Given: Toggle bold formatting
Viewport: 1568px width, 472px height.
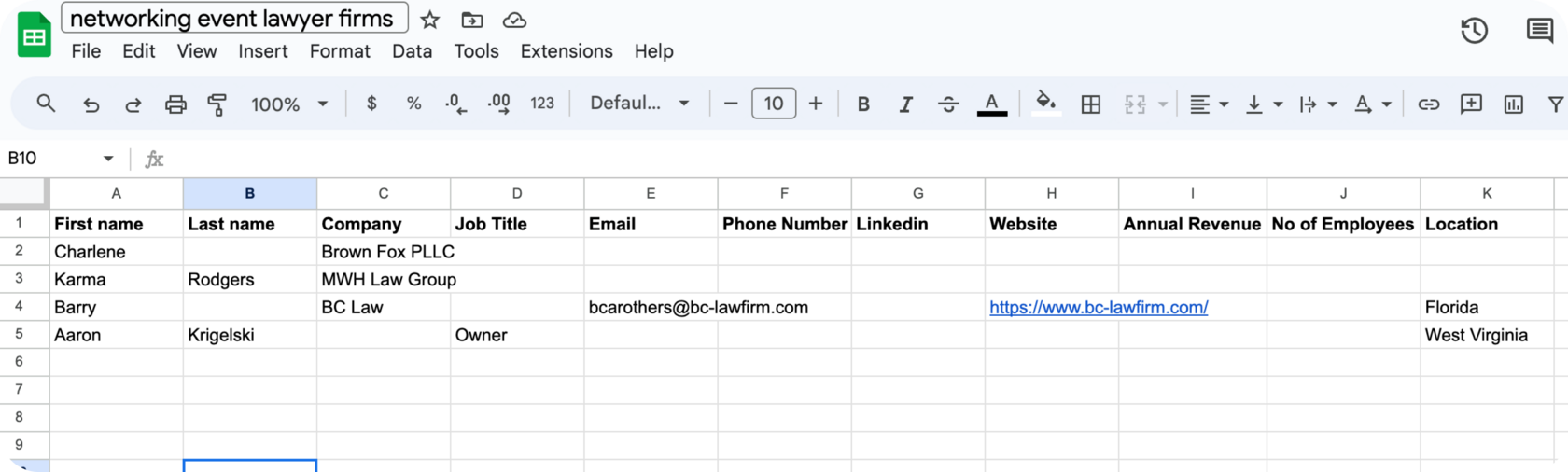Looking at the screenshot, I should click(x=863, y=104).
